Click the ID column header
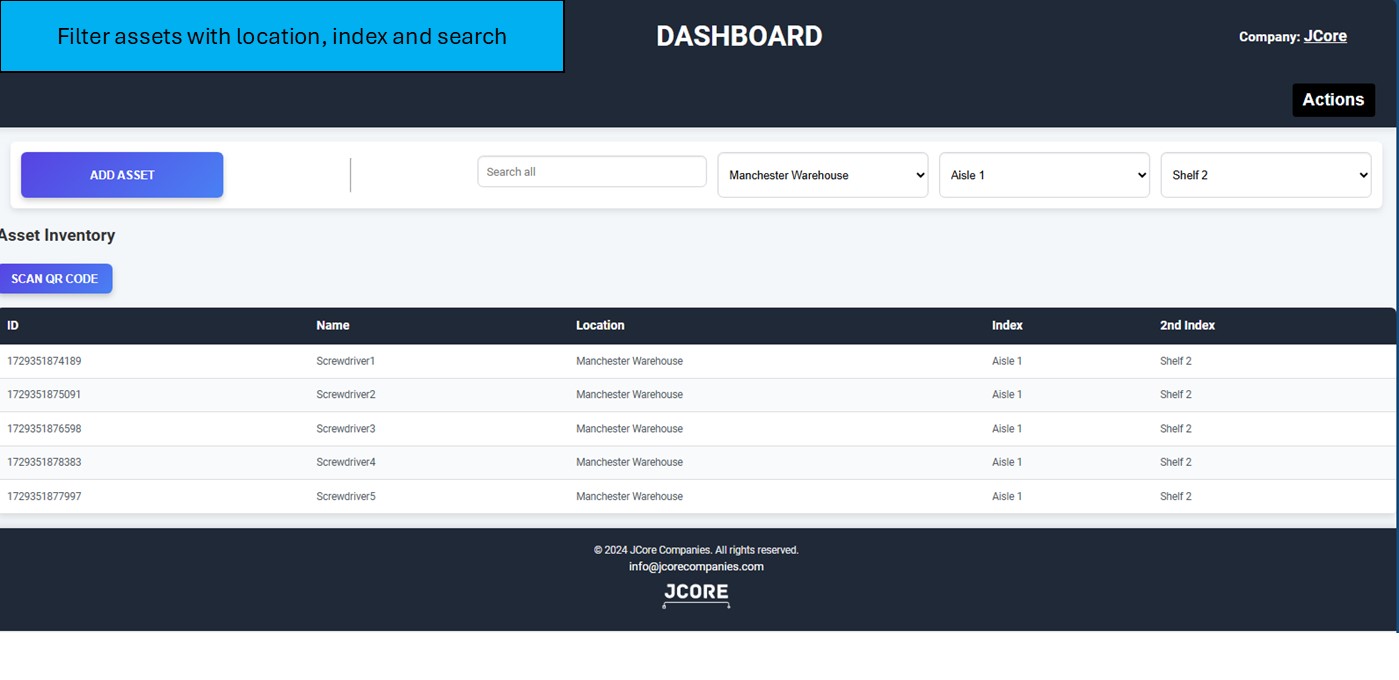The height and width of the screenshot is (680, 1399). 13,325
